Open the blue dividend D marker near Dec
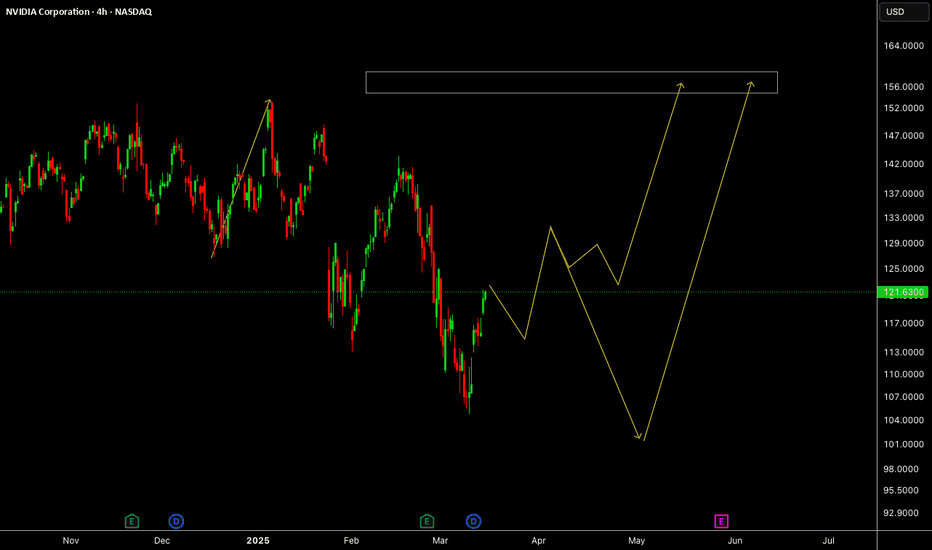 tap(176, 521)
